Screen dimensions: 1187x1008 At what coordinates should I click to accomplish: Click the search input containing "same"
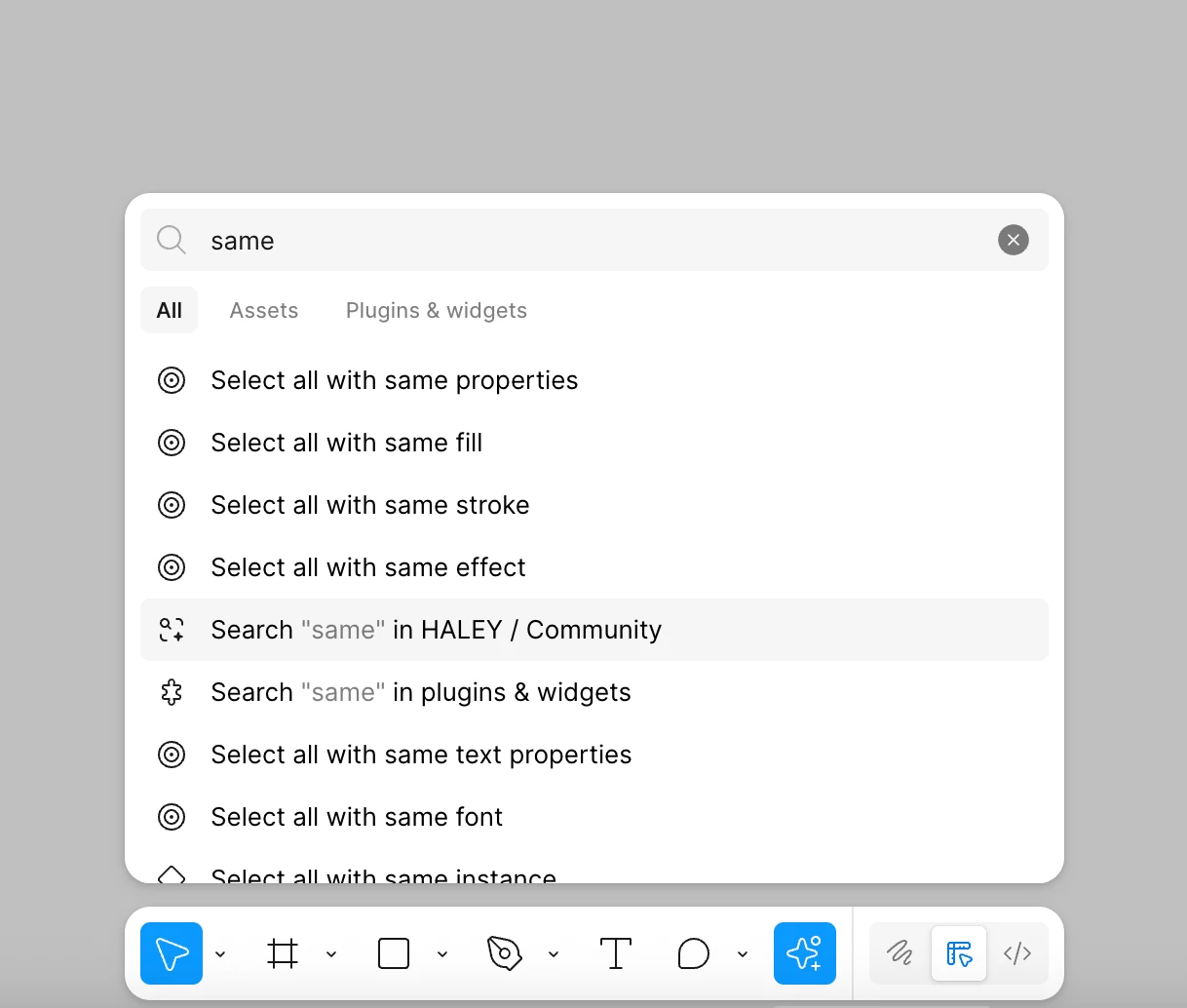click(585, 240)
